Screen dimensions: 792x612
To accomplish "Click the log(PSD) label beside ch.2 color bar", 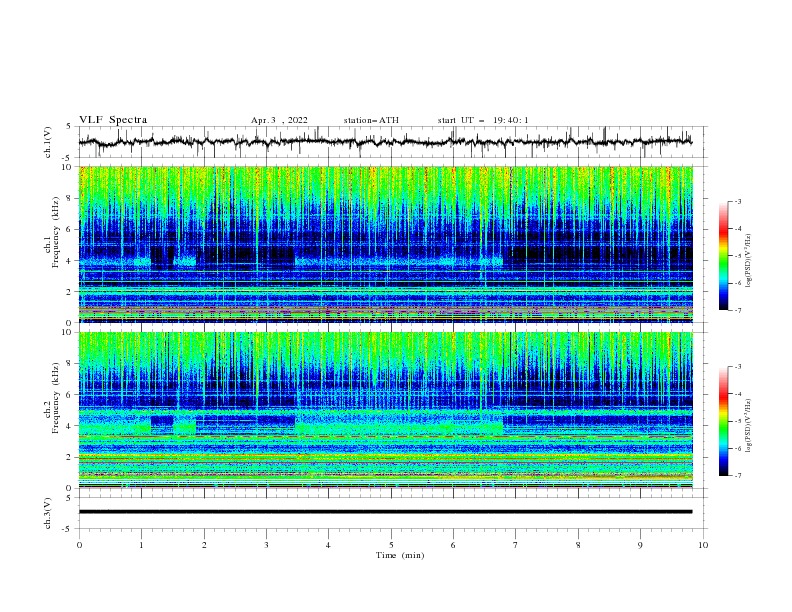I will 749,425.
